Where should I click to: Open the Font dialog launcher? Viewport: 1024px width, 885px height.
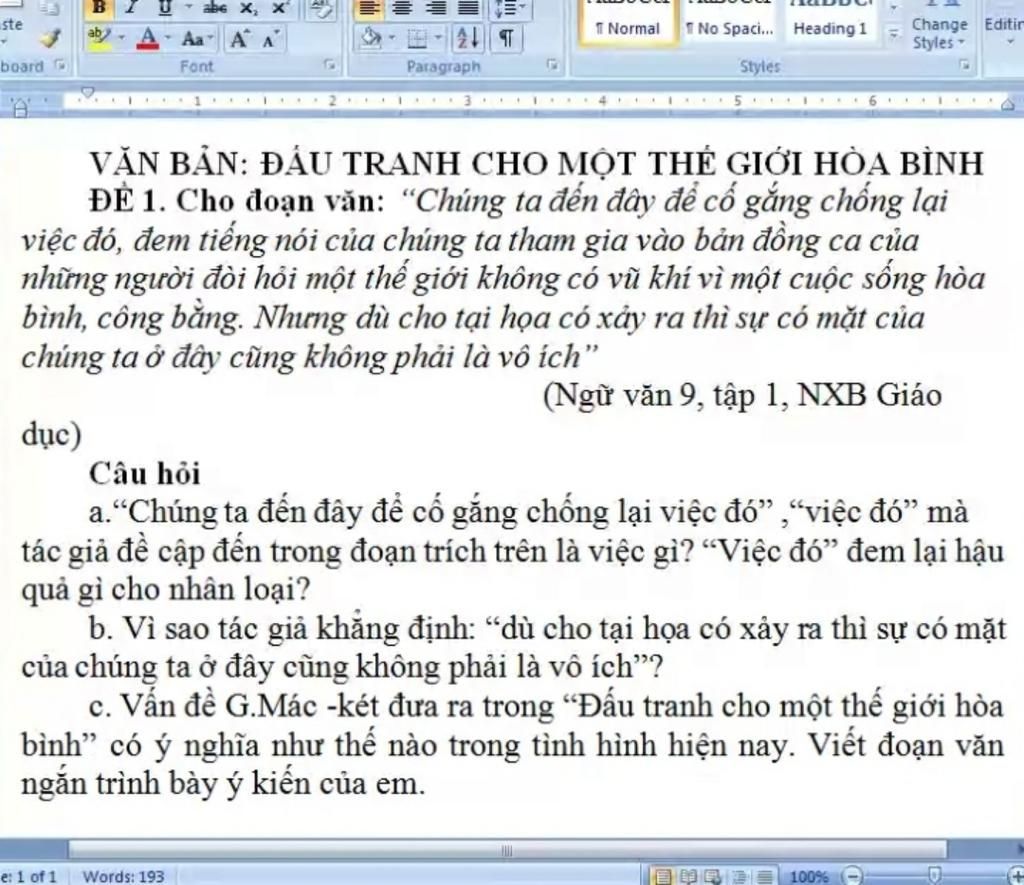point(331,66)
